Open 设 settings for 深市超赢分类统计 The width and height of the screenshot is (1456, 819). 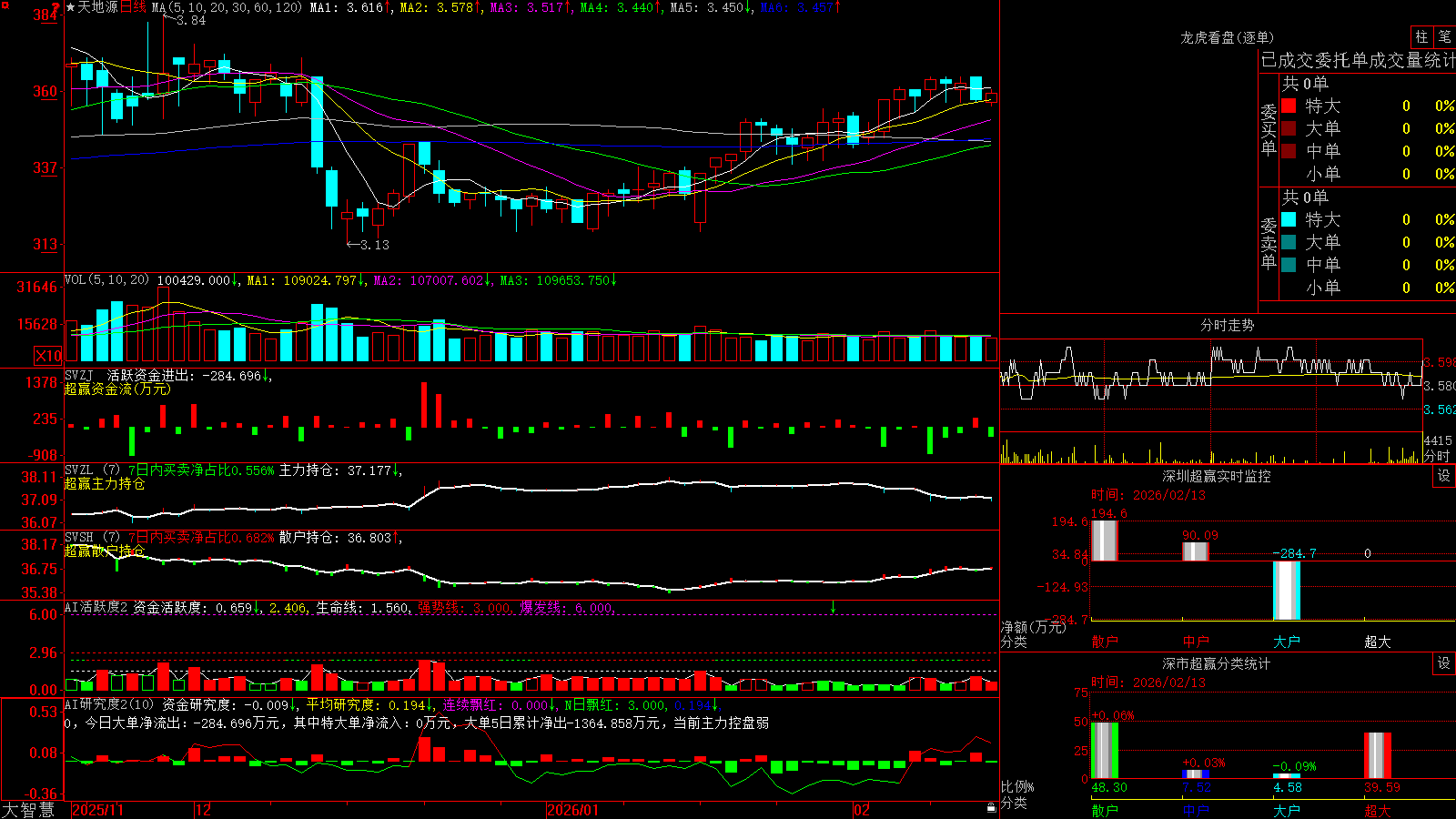click(x=1444, y=663)
